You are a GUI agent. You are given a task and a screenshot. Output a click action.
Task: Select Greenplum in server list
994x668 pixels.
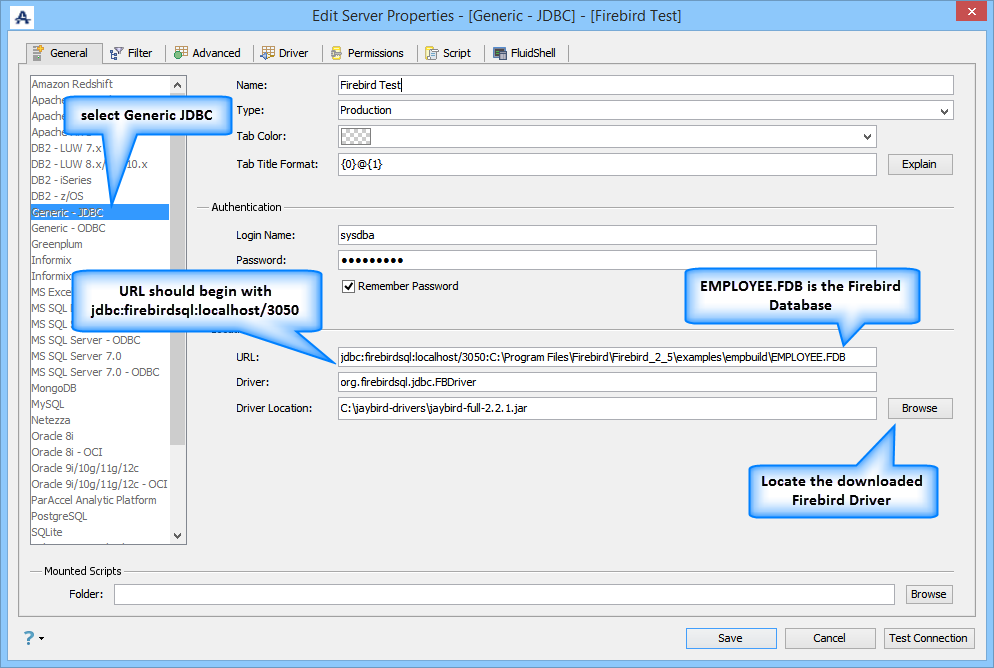tap(100, 244)
